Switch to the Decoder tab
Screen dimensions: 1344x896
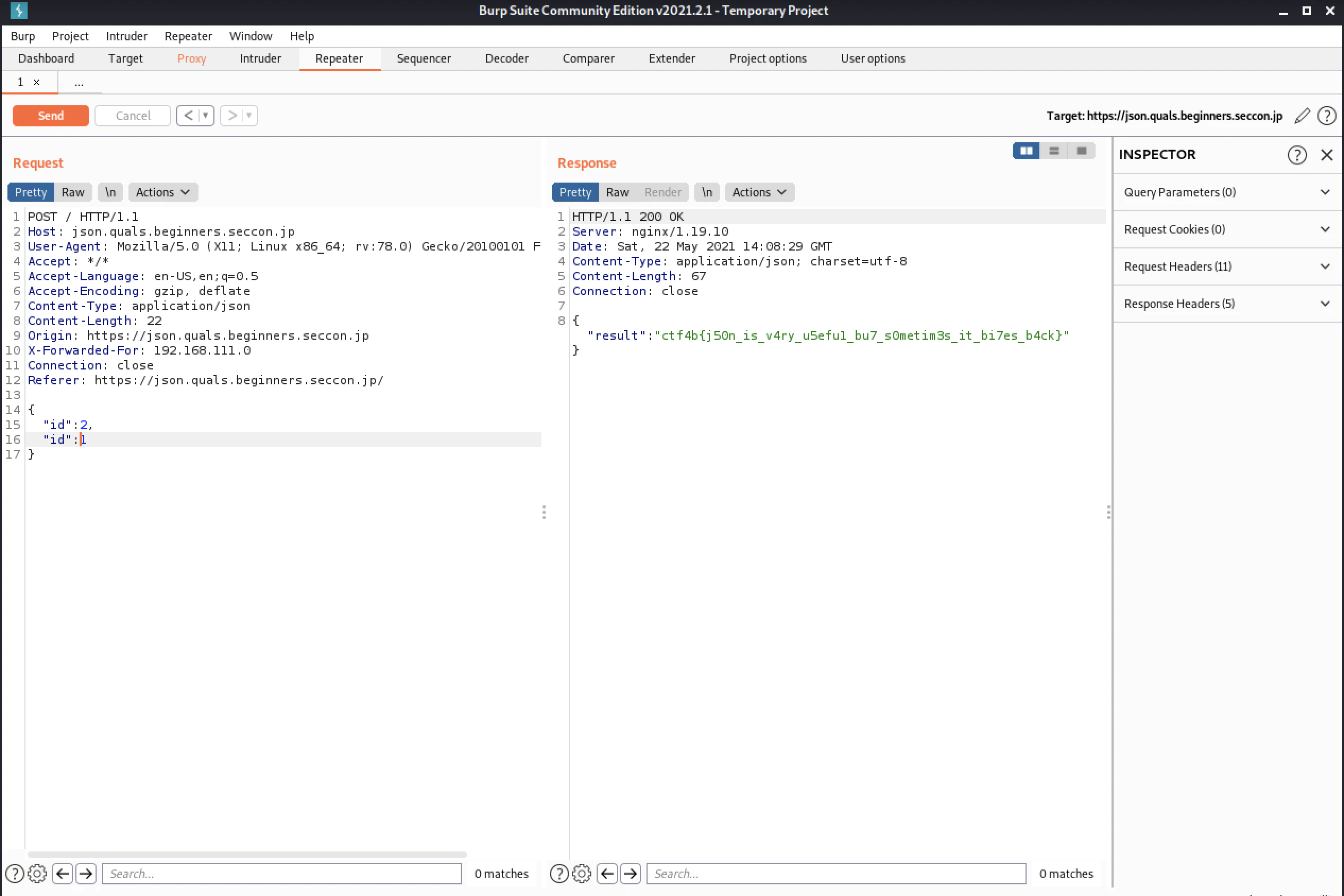pyautogui.click(x=507, y=59)
